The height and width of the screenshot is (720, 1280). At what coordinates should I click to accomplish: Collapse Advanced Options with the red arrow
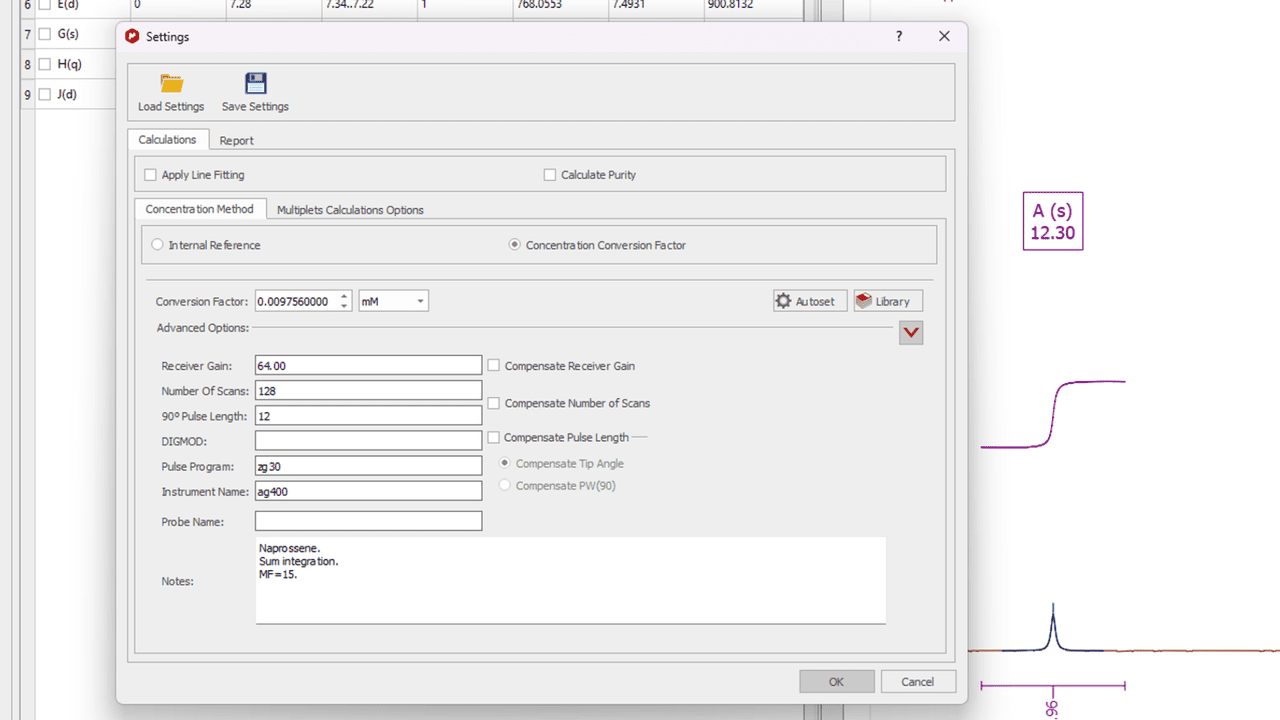point(910,332)
